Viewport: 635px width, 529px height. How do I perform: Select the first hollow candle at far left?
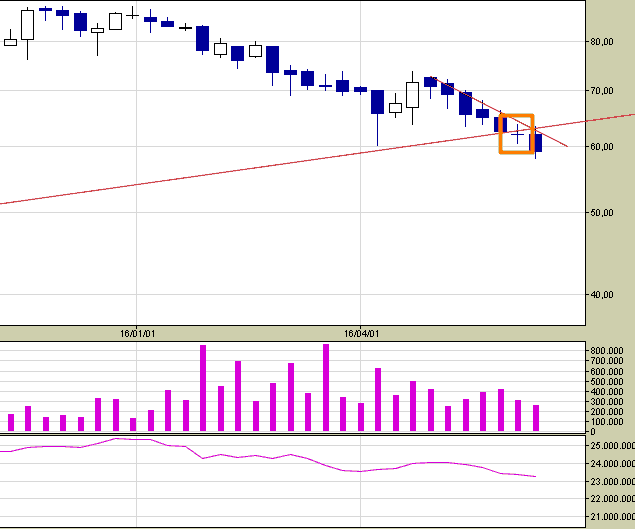(x=10, y=41)
